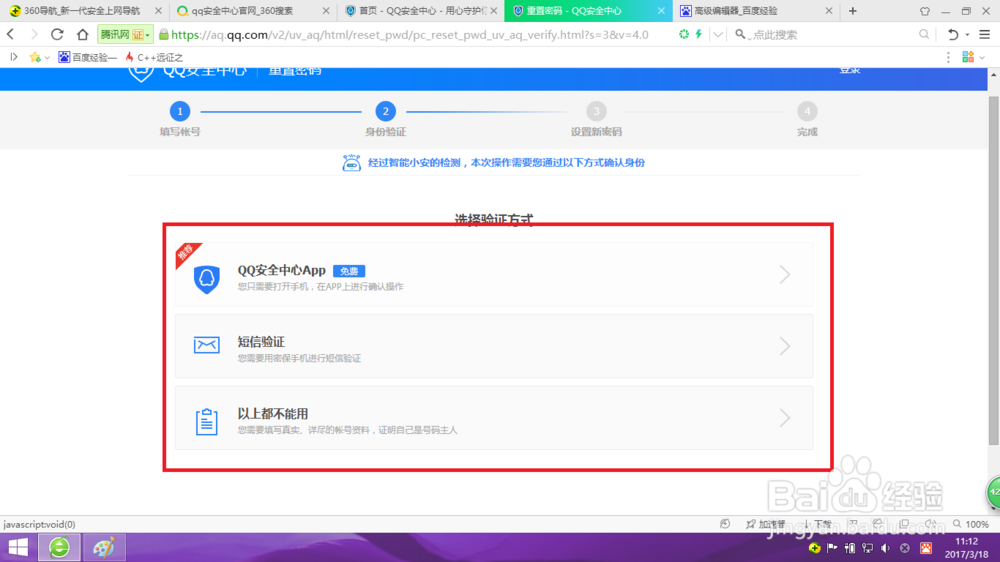Click the three-dot bookmarks overflow icon

tap(948, 57)
